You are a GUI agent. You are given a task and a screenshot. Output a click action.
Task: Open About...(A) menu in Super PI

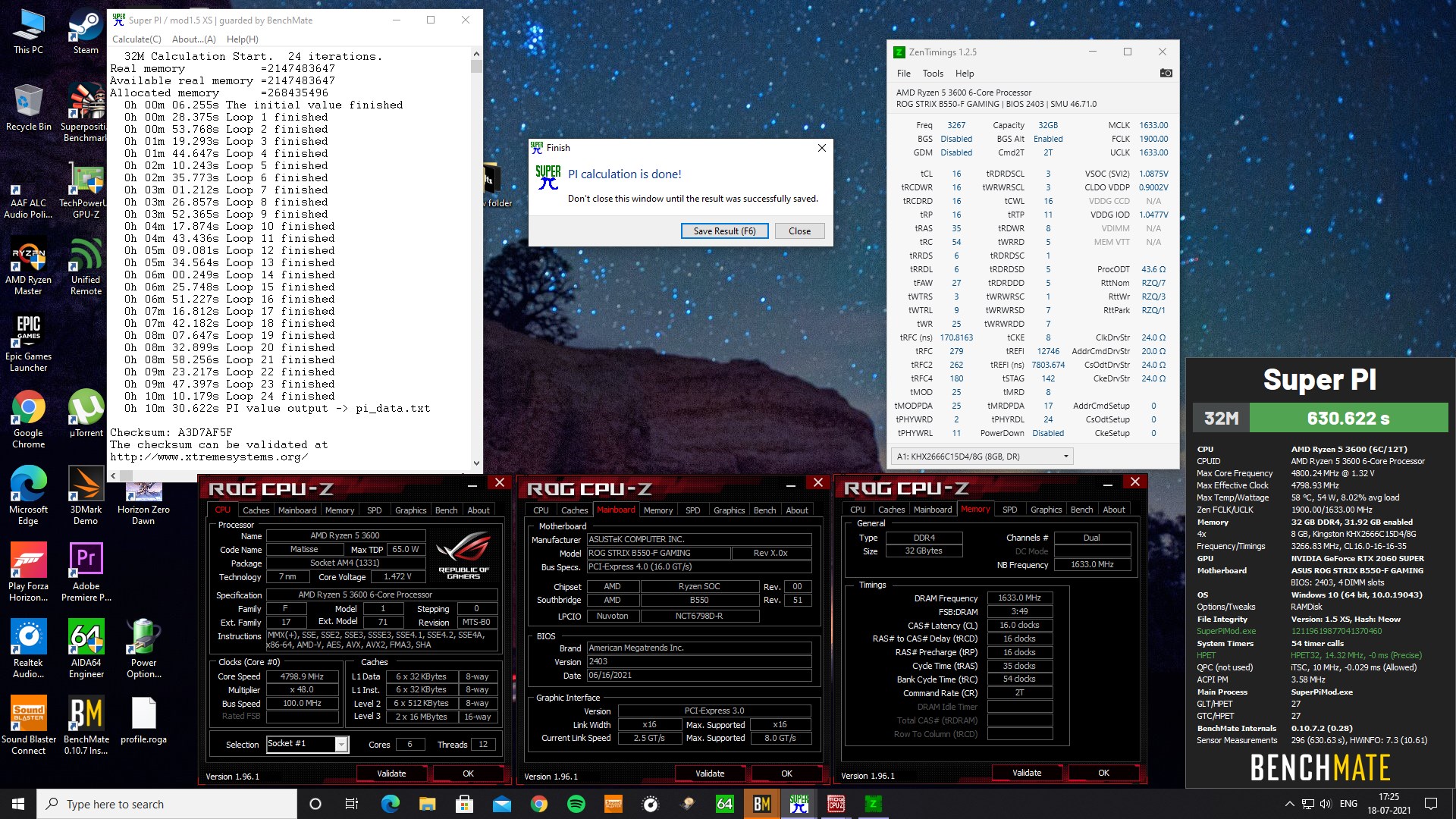(193, 39)
